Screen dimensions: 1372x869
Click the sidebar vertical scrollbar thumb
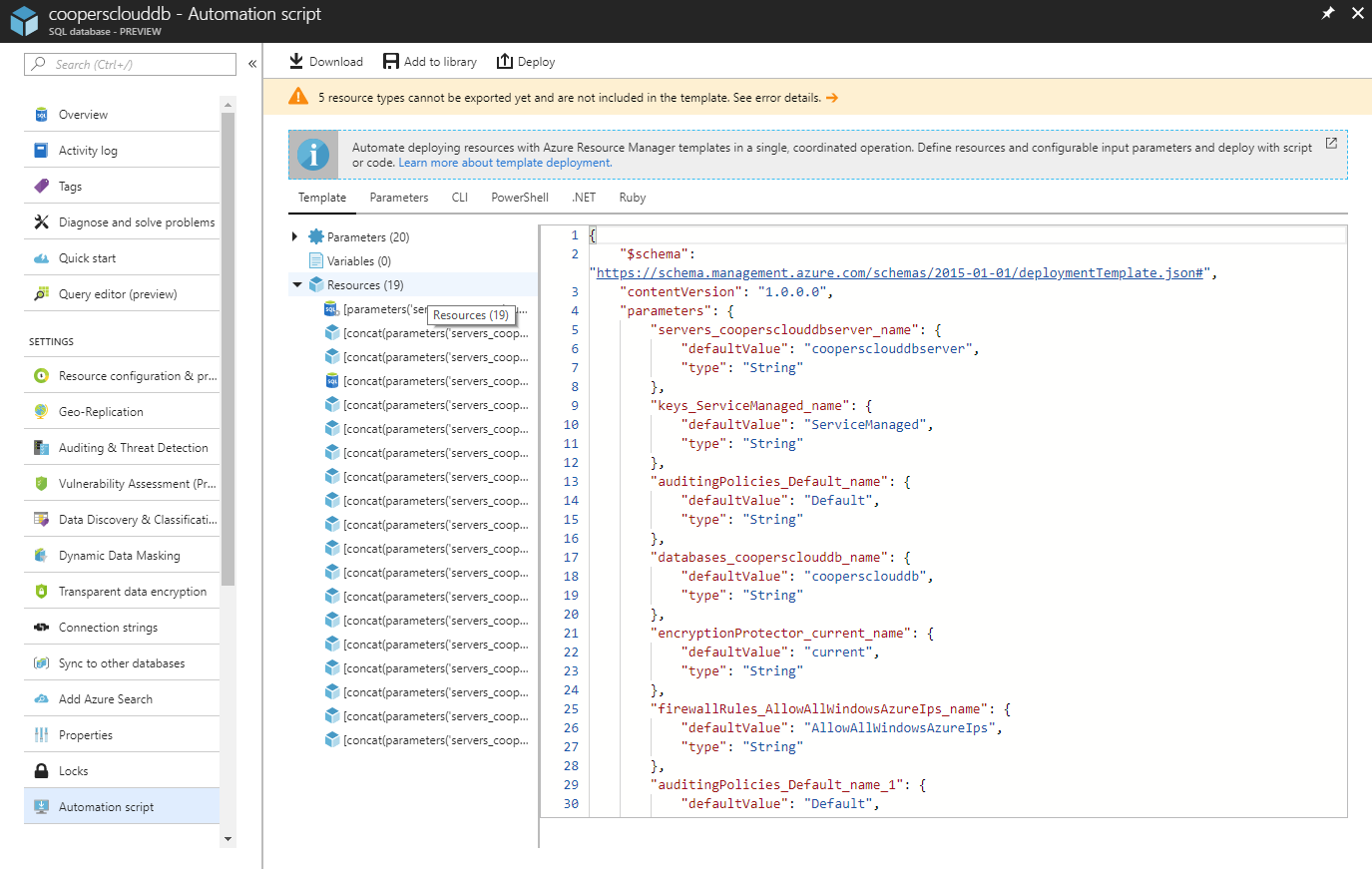point(228,348)
